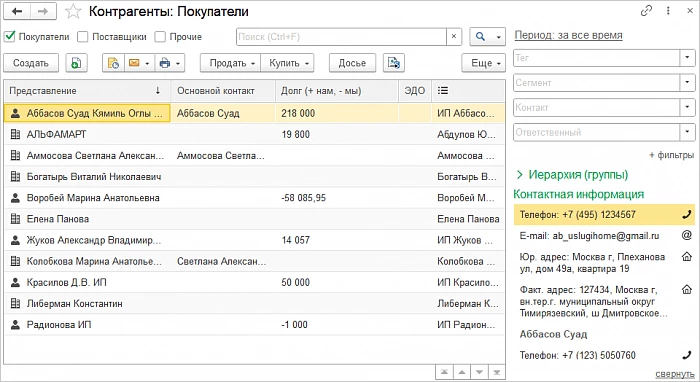Open the printer icon's dropdown arrow
The height and width of the screenshot is (382, 700).
click(178, 63)
